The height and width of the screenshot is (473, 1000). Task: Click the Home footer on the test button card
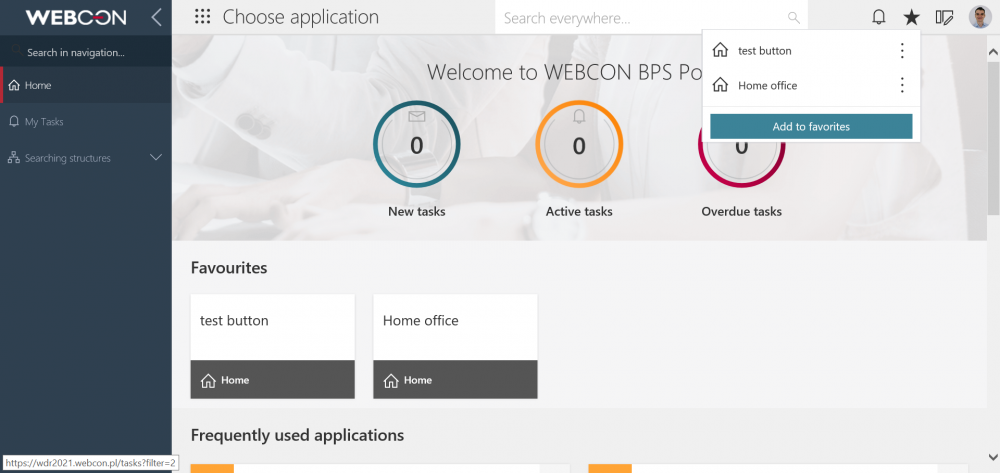pyautogui.click(x=272, y=380)
